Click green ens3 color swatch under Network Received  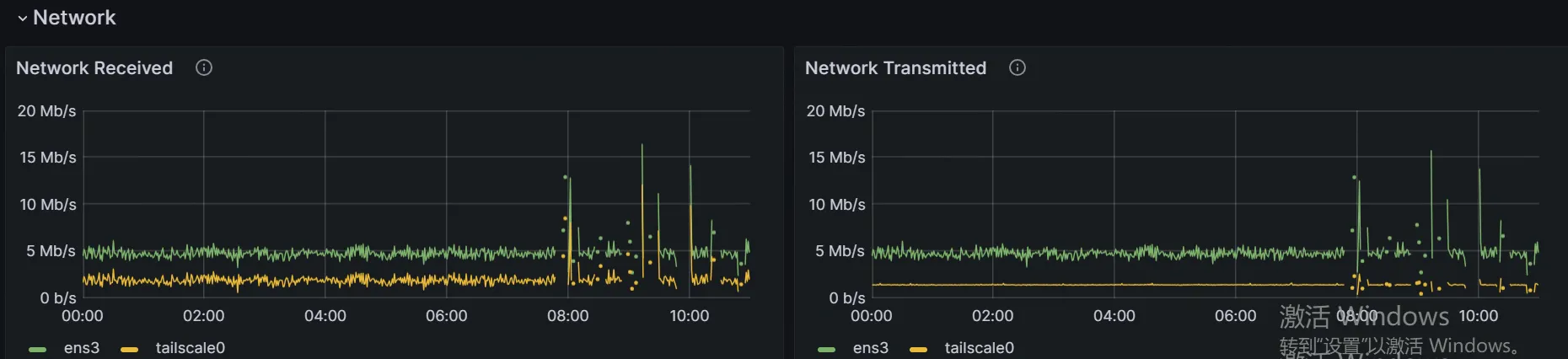pyautogui.click(x=37, y=349)
